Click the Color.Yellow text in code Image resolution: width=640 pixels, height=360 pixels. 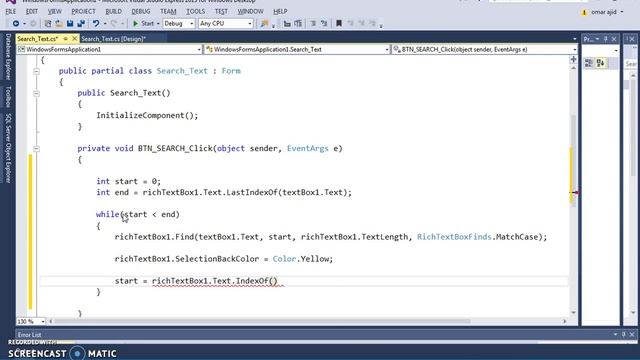click(x=302, y=259)
